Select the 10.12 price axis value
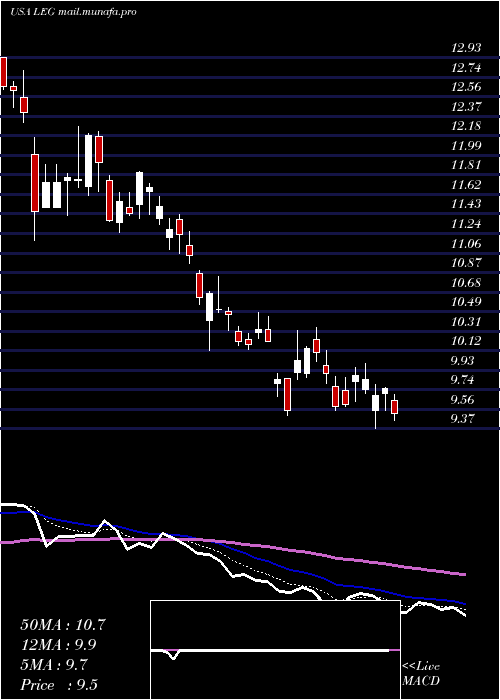 point(466,341)
